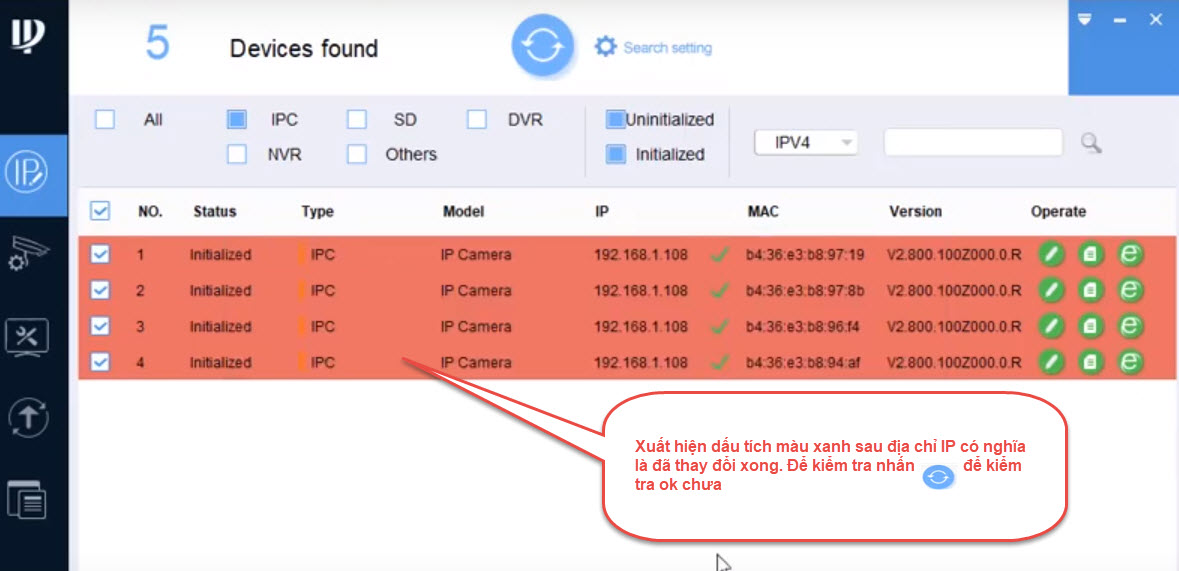Open Device Upgrade sidebar icon
The image size is (1179, 571).
click(28, 416)
